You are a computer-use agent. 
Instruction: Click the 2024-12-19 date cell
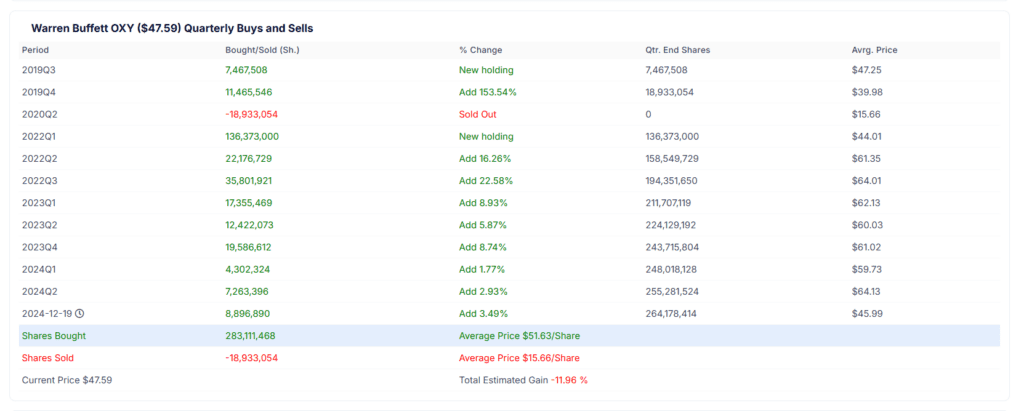coord(47,314)
